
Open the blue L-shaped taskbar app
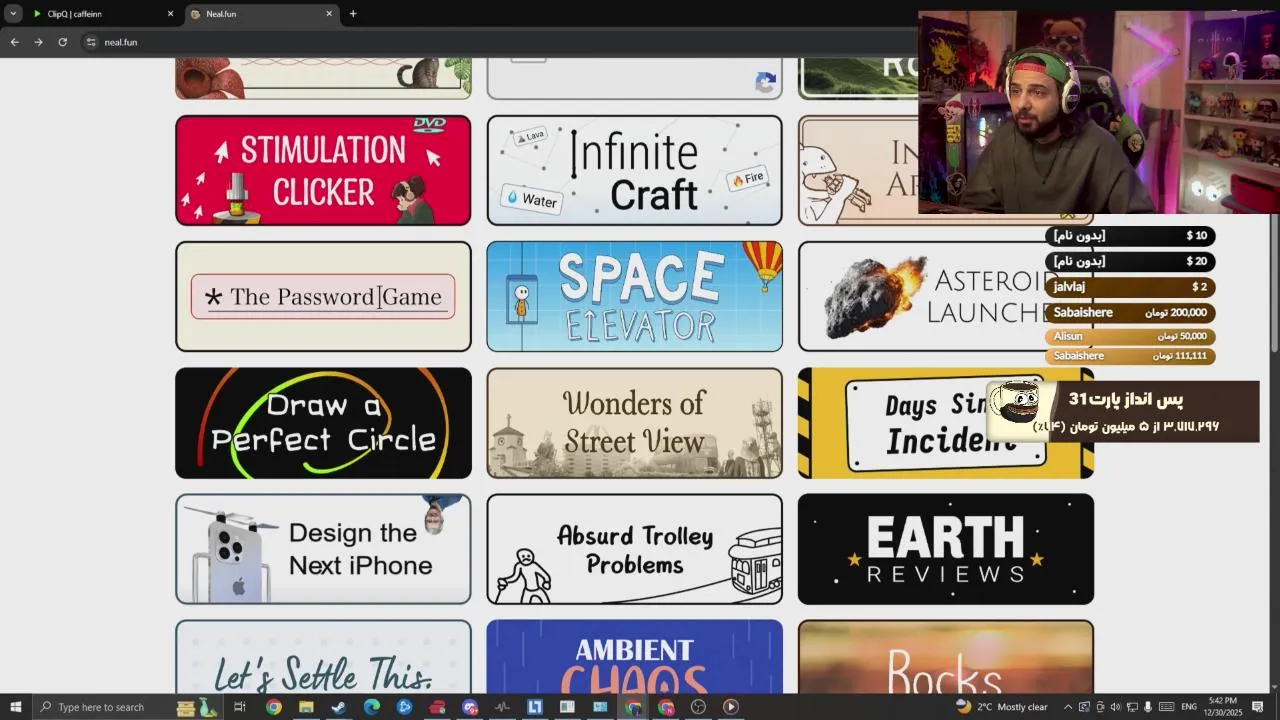[x=535, y=707]
